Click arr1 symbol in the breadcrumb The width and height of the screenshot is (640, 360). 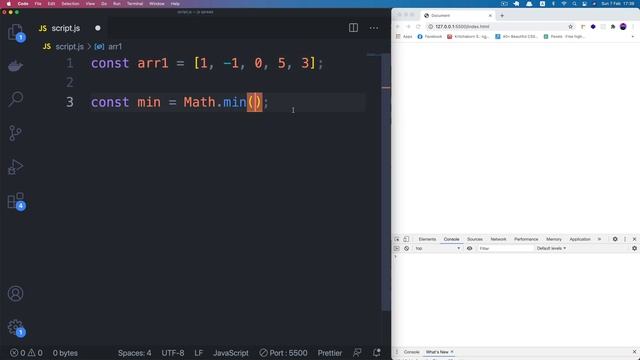(114, 47)
